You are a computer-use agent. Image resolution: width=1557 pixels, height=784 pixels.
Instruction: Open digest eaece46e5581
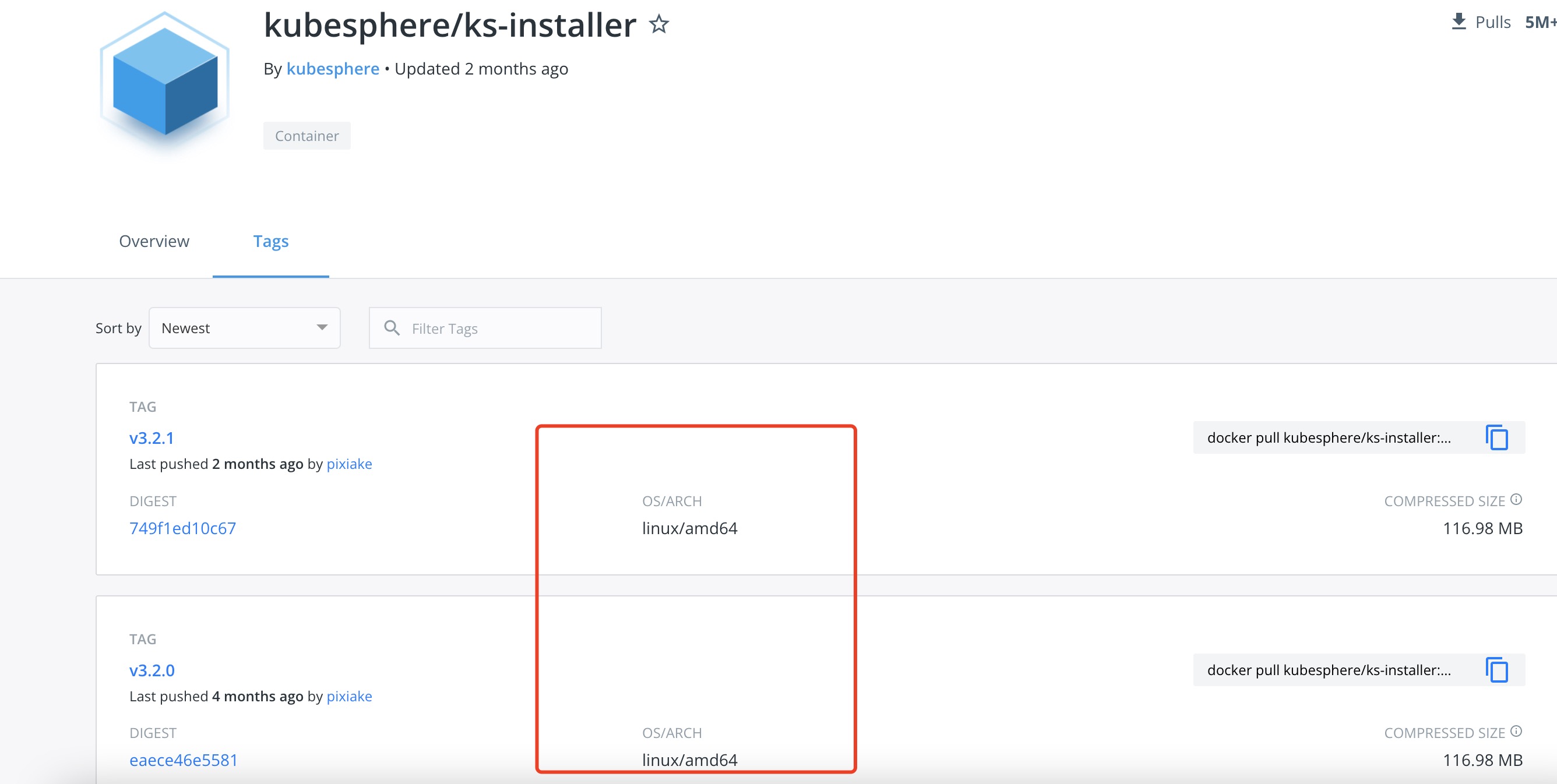pos(183,760)
